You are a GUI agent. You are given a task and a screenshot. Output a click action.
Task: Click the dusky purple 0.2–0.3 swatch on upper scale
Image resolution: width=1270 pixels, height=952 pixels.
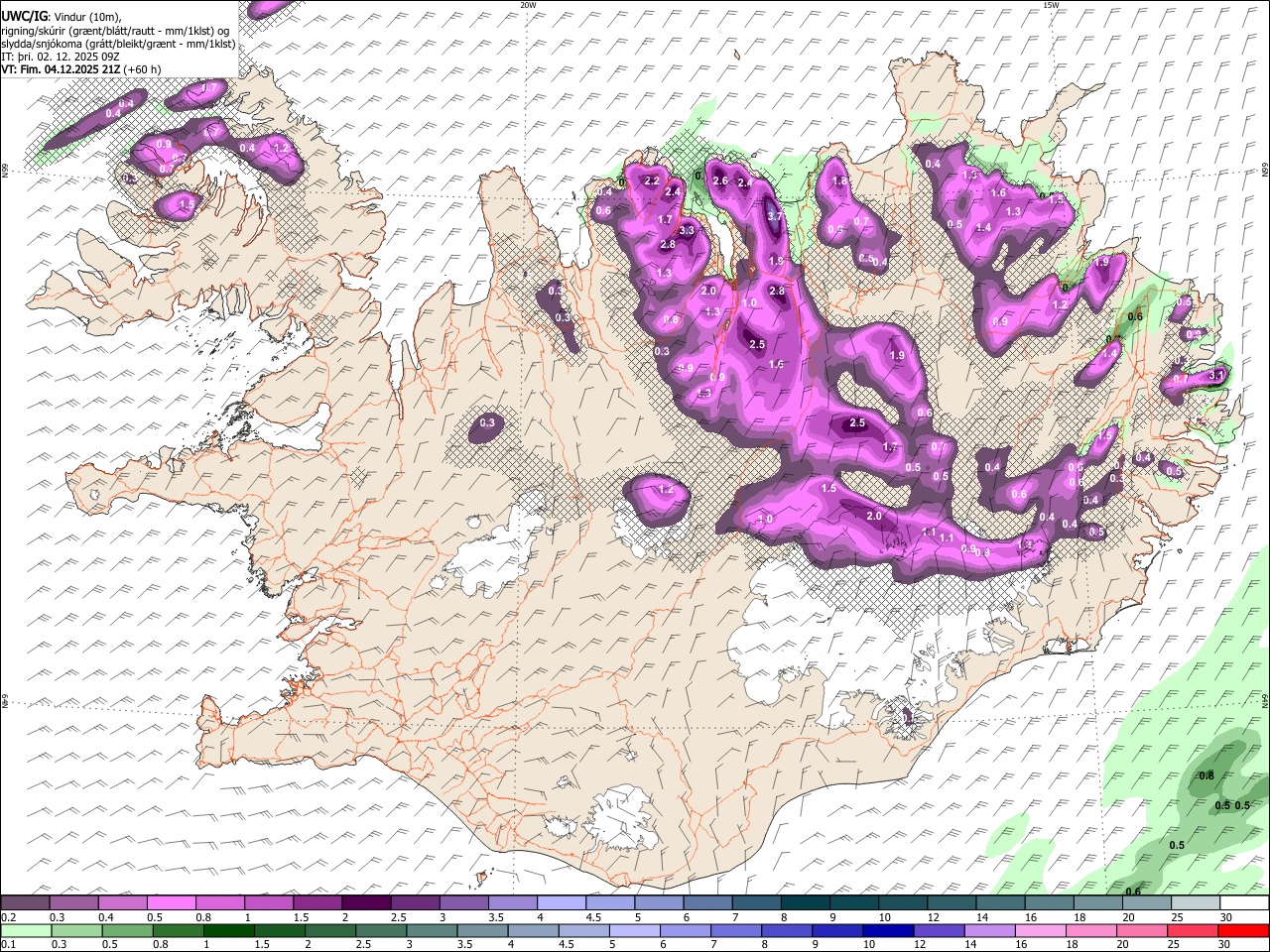[25, 902]
